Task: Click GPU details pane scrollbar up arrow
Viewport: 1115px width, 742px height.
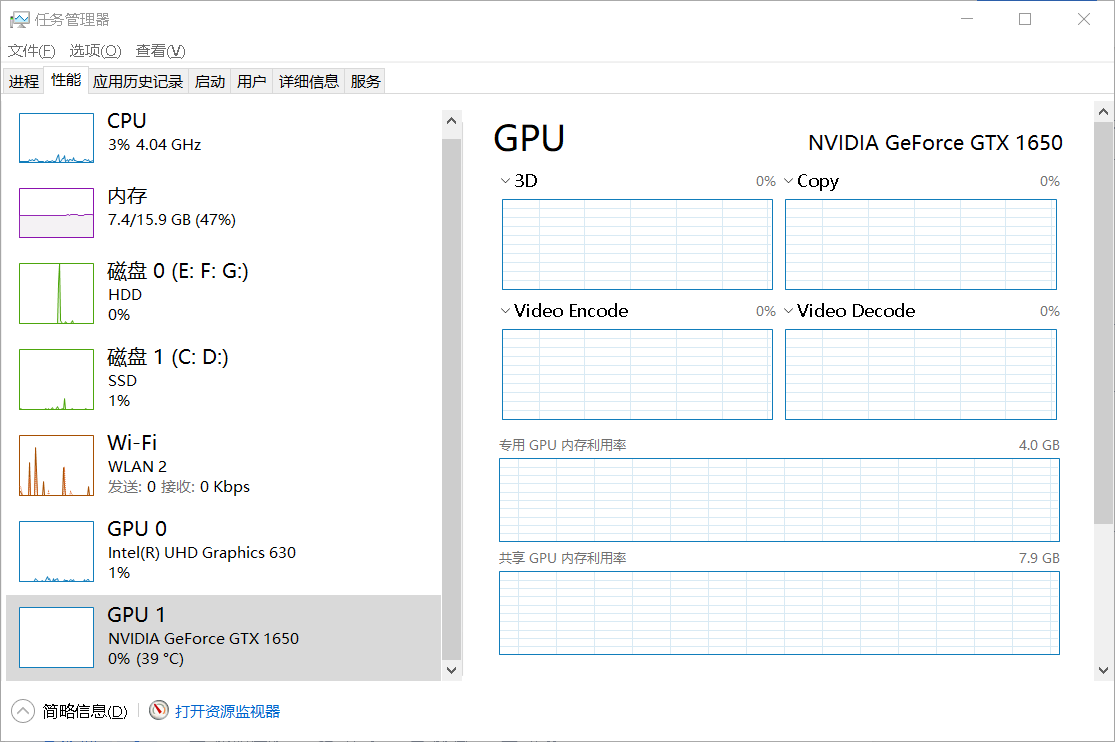Action: [x=1103, y=112]
